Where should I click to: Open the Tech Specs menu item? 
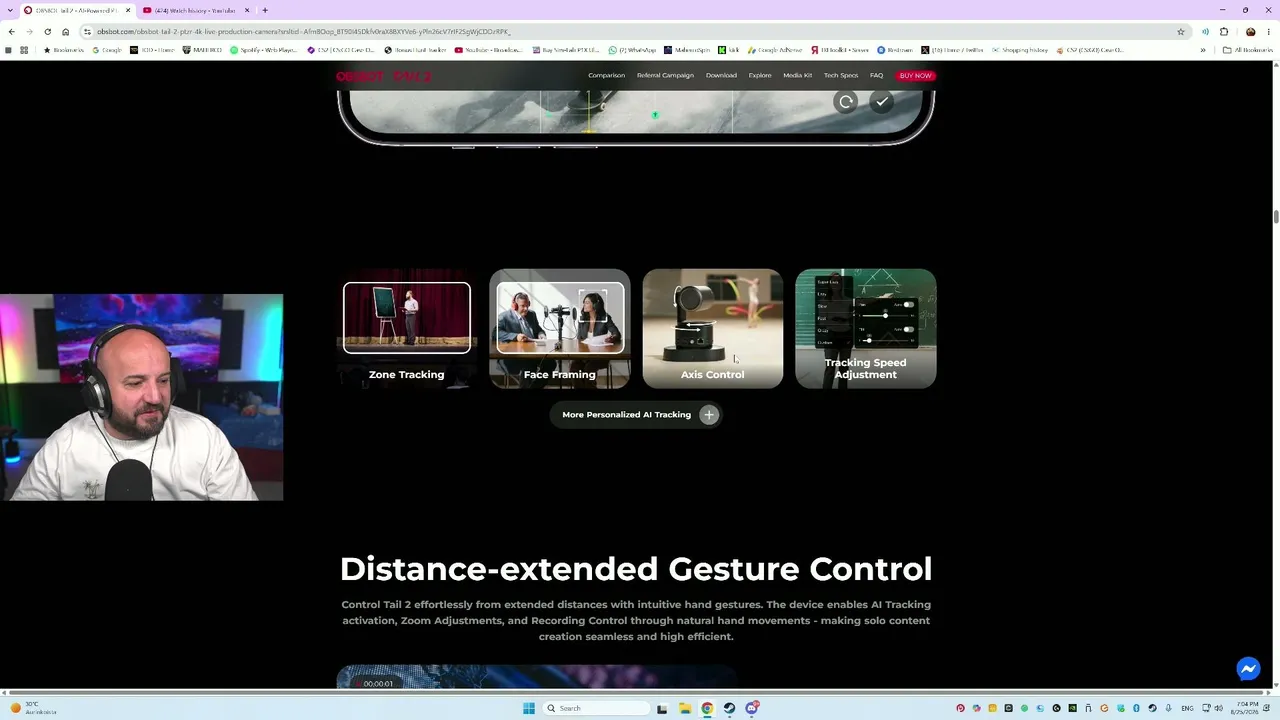(x=841, y=76)
